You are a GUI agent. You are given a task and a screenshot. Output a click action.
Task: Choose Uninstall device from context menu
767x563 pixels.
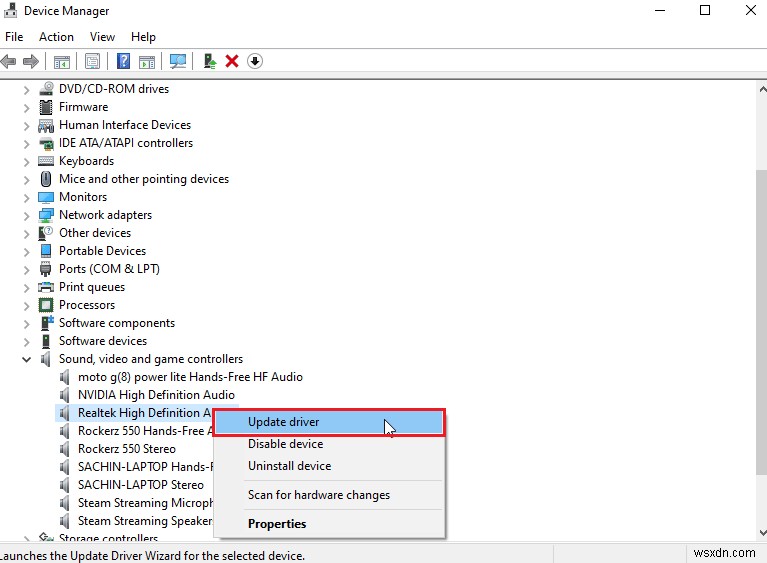(329, 466)
